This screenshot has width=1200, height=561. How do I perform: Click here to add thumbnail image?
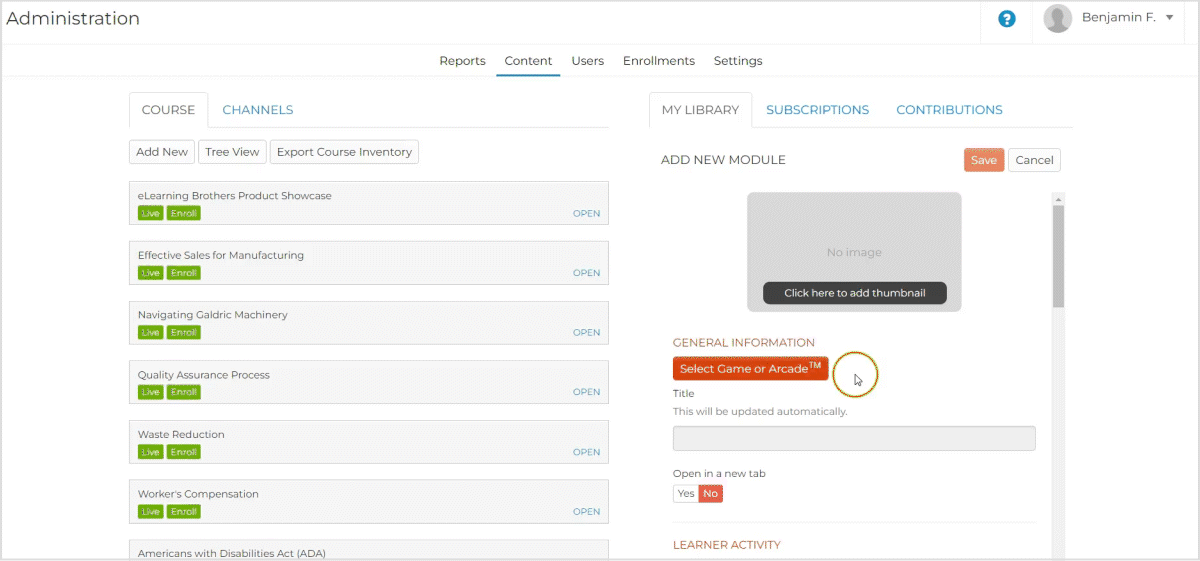point(854,293)
